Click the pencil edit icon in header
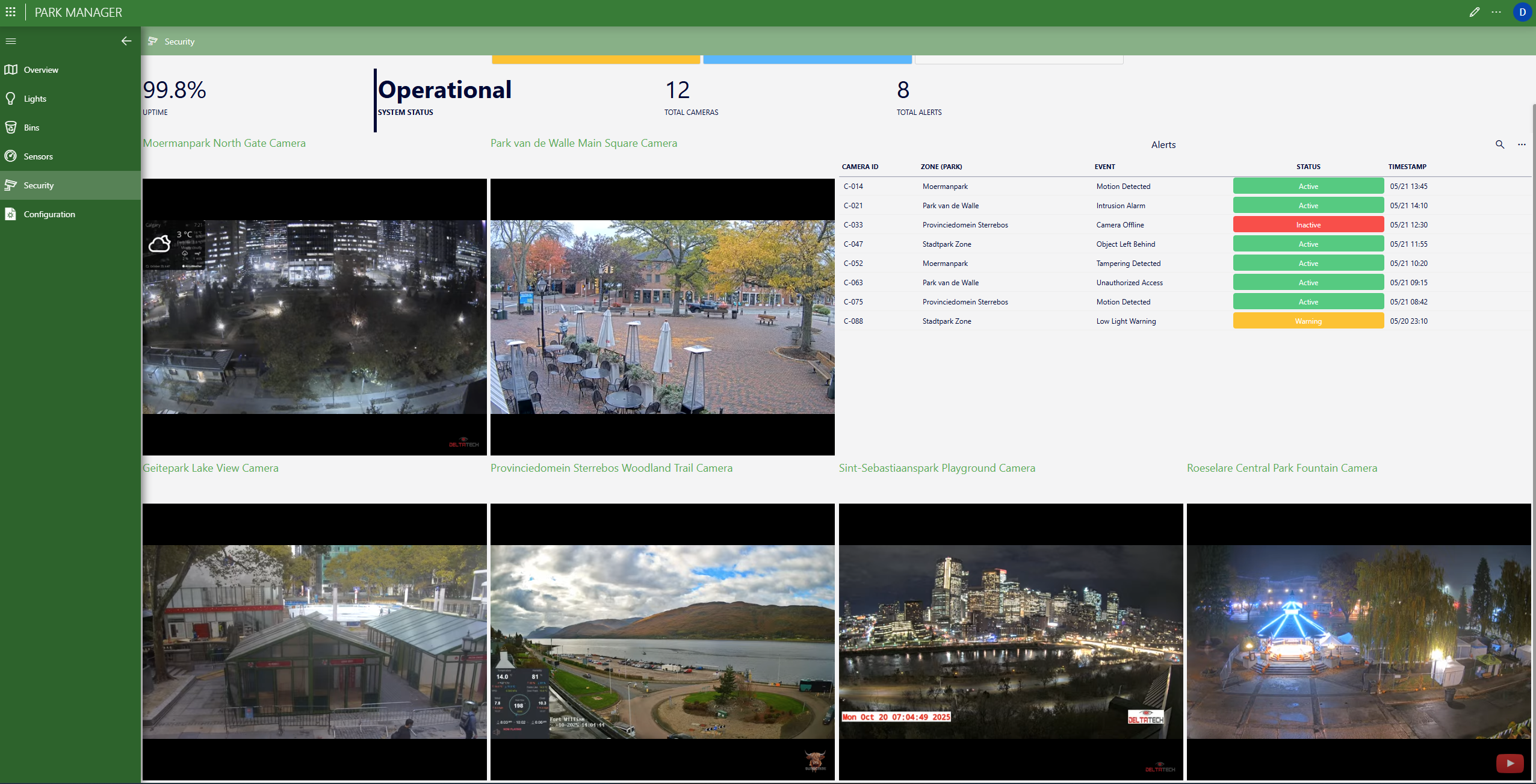 coord(1474,12)
